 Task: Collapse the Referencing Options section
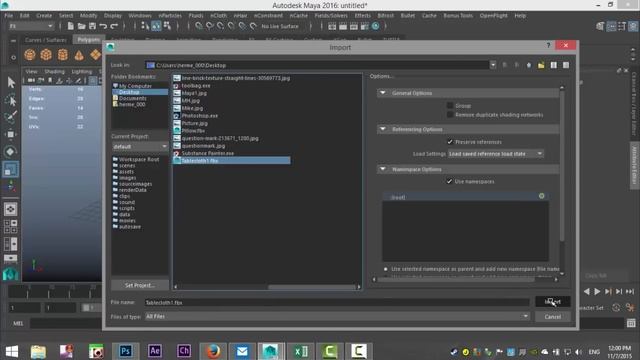point(383,129)
